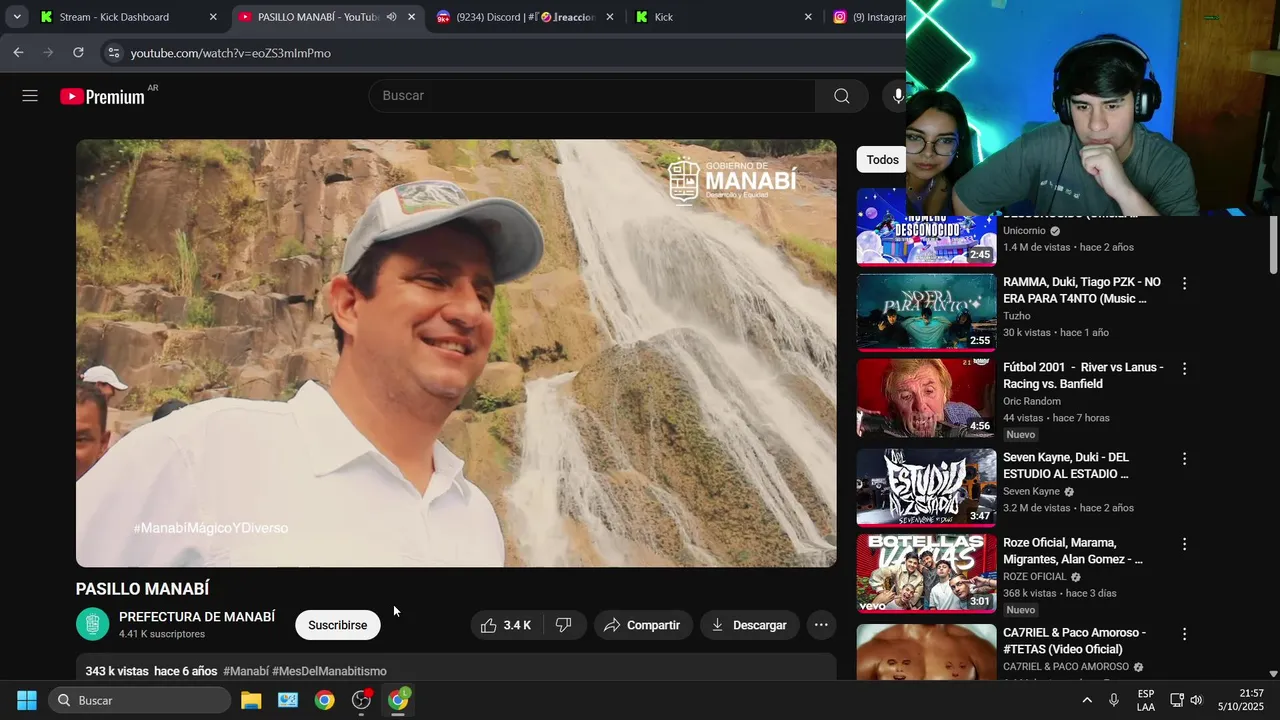Open No Era Para T4nto thumbnail
Image resolution: width=1280 pixels, height=720 pixels.
point(926,312)
